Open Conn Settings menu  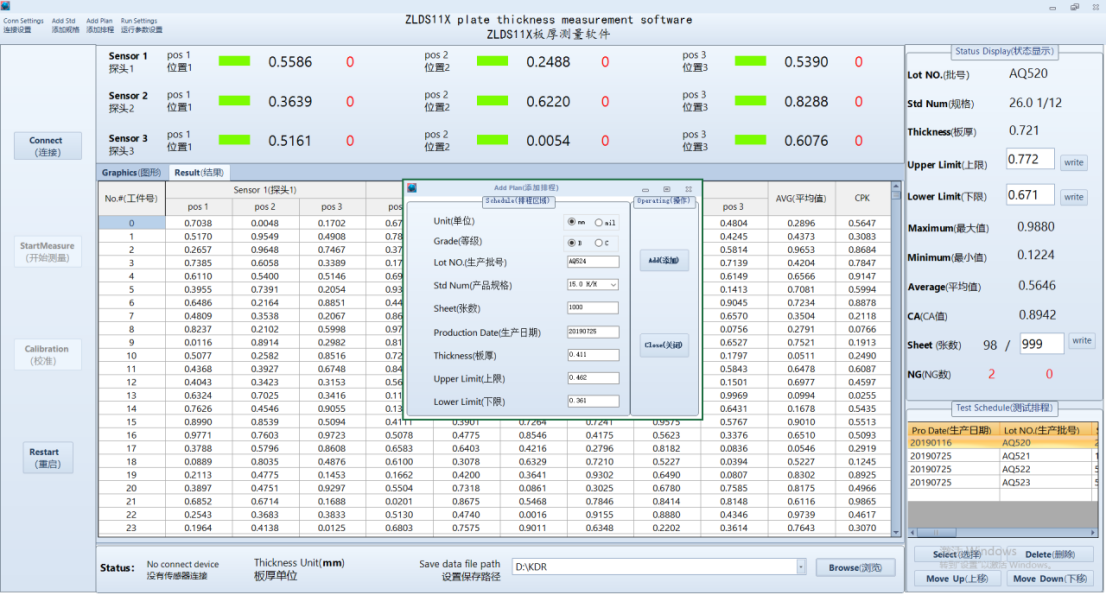pyautogui.click(x=23, y=25)
